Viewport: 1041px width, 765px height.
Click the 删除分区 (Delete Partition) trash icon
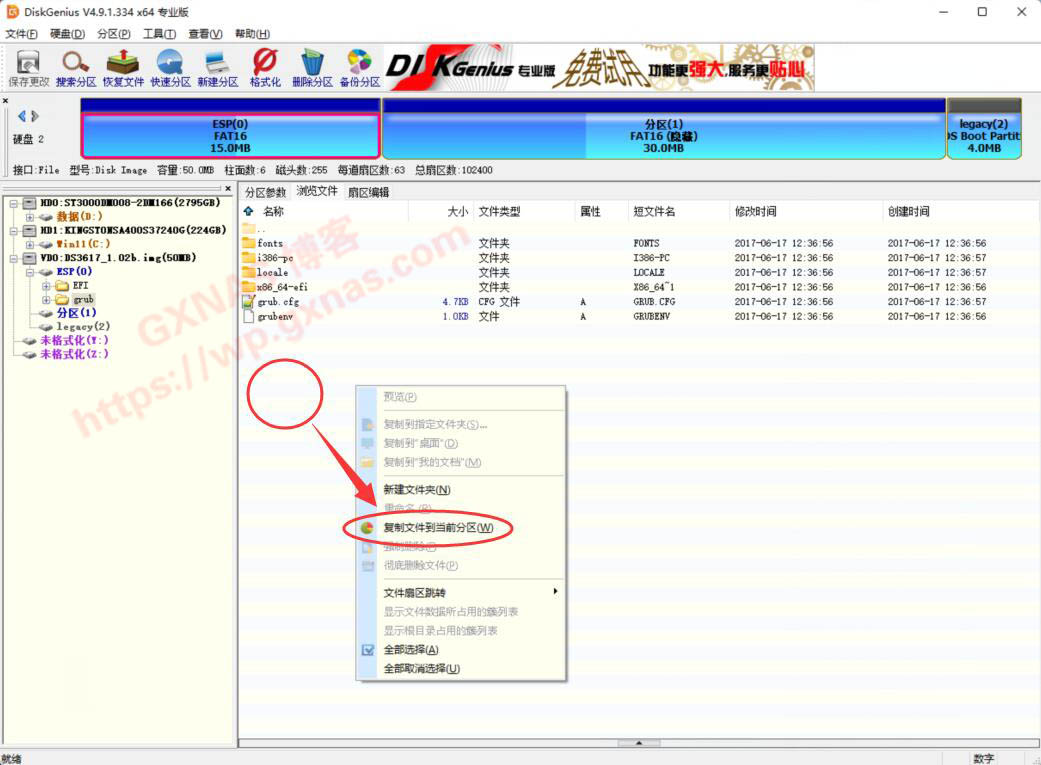click(x=312, y=68)
